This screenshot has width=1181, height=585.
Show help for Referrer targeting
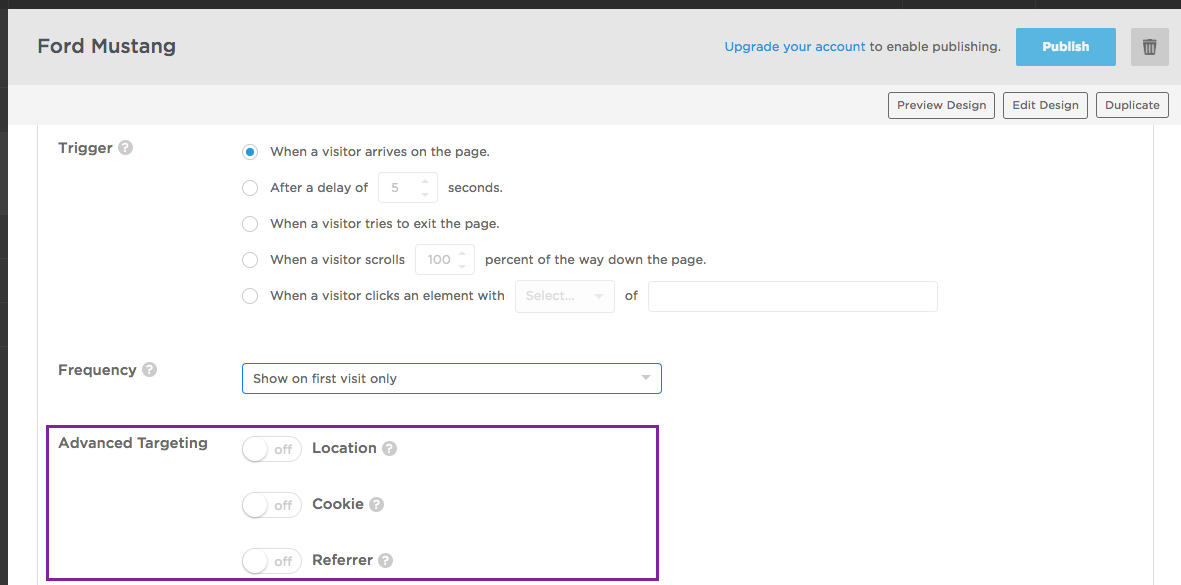click(386, 560)
